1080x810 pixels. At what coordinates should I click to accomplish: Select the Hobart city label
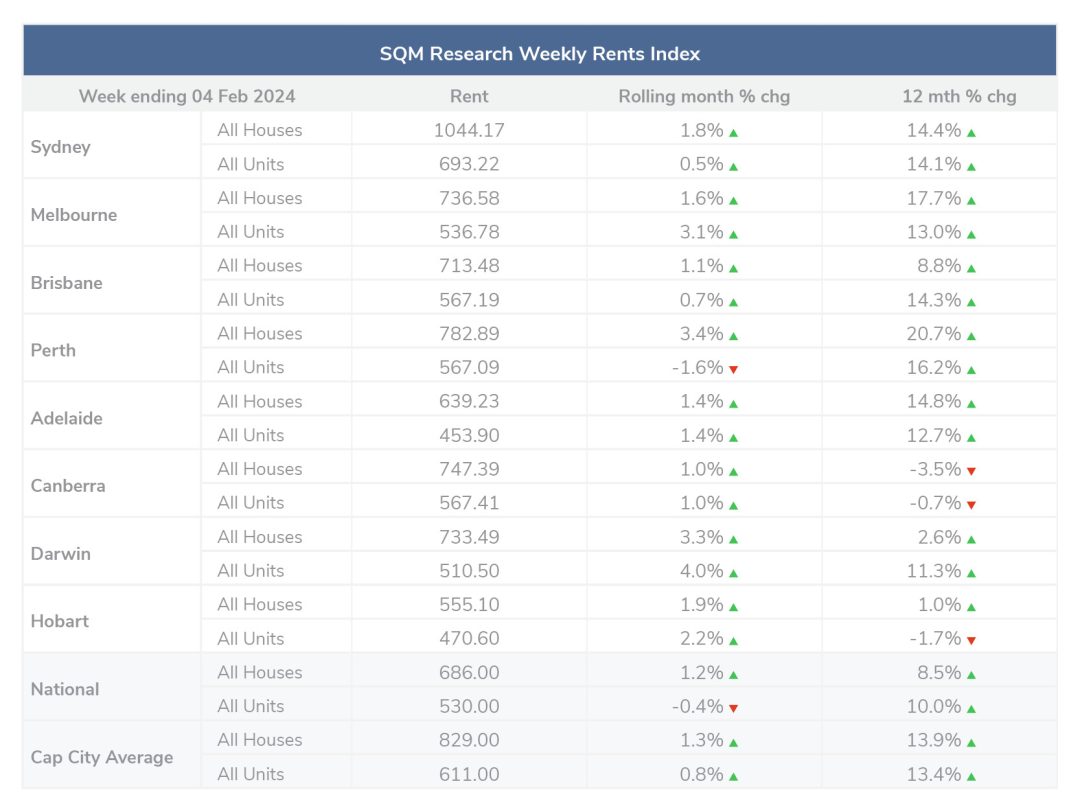point(59,621)
